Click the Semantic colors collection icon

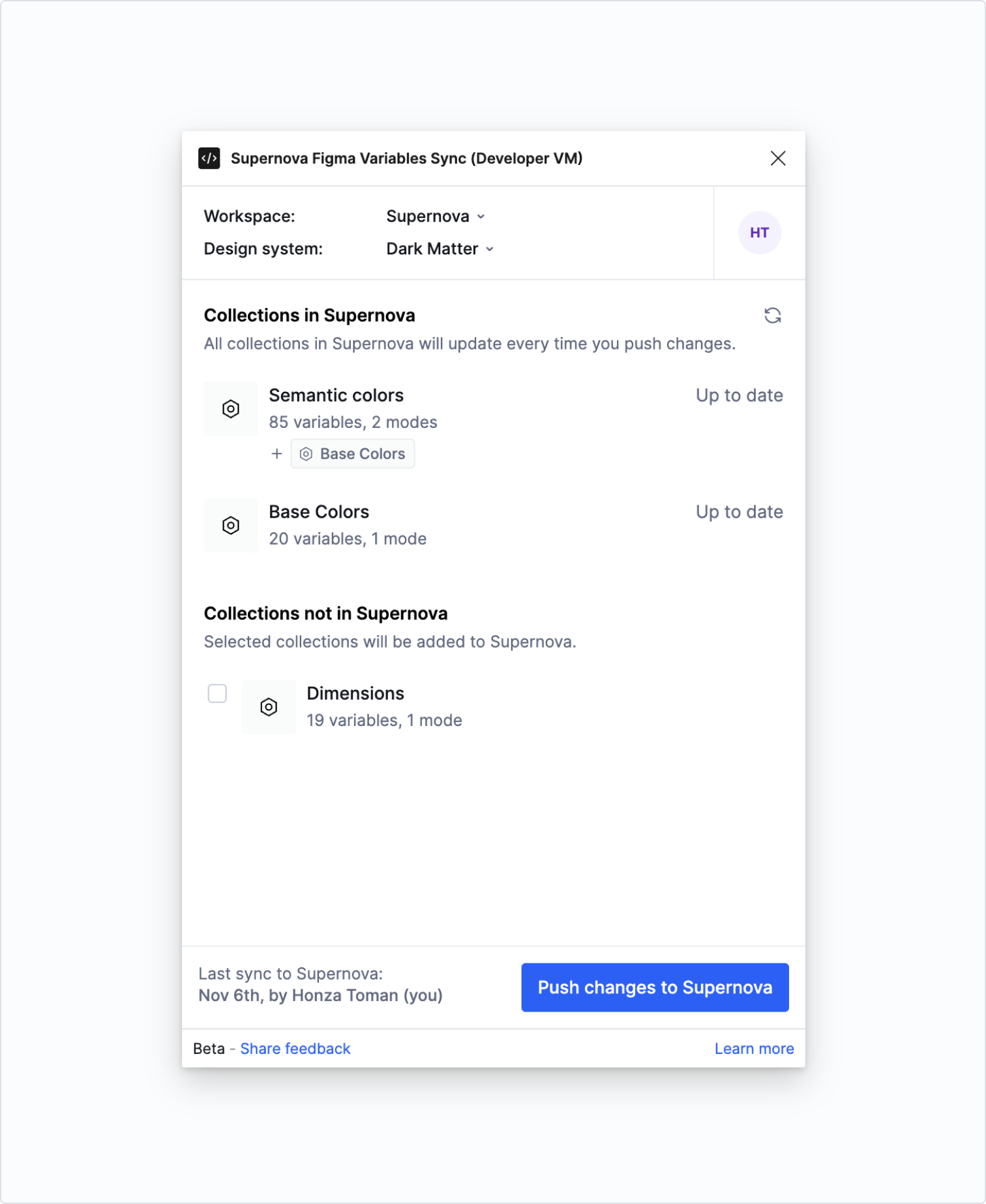click(231, 409)
